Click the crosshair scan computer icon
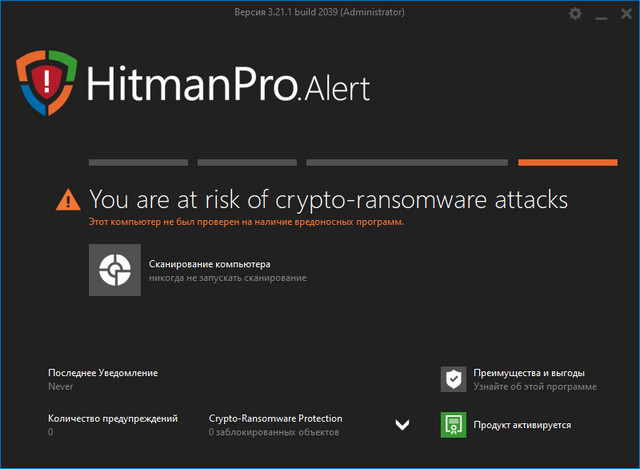640x469 pixels. 115,269
